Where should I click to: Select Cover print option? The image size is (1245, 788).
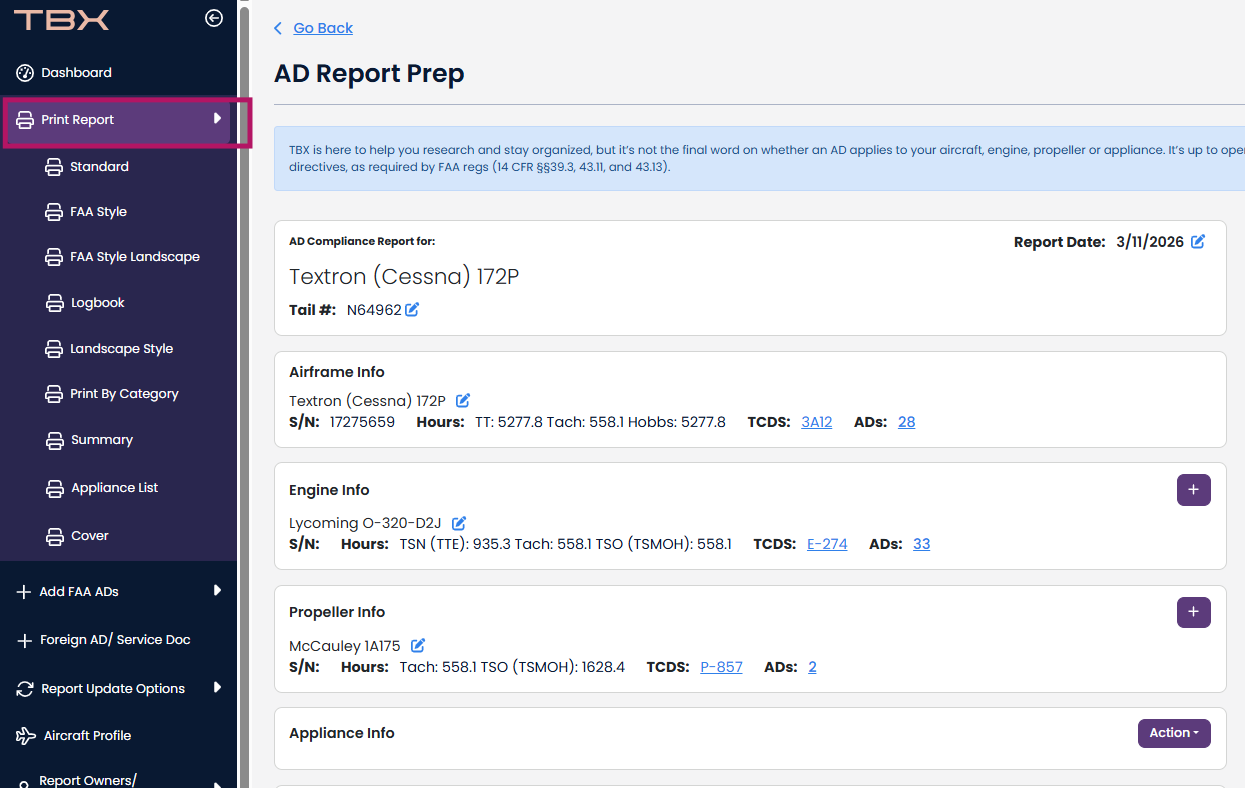90,536
